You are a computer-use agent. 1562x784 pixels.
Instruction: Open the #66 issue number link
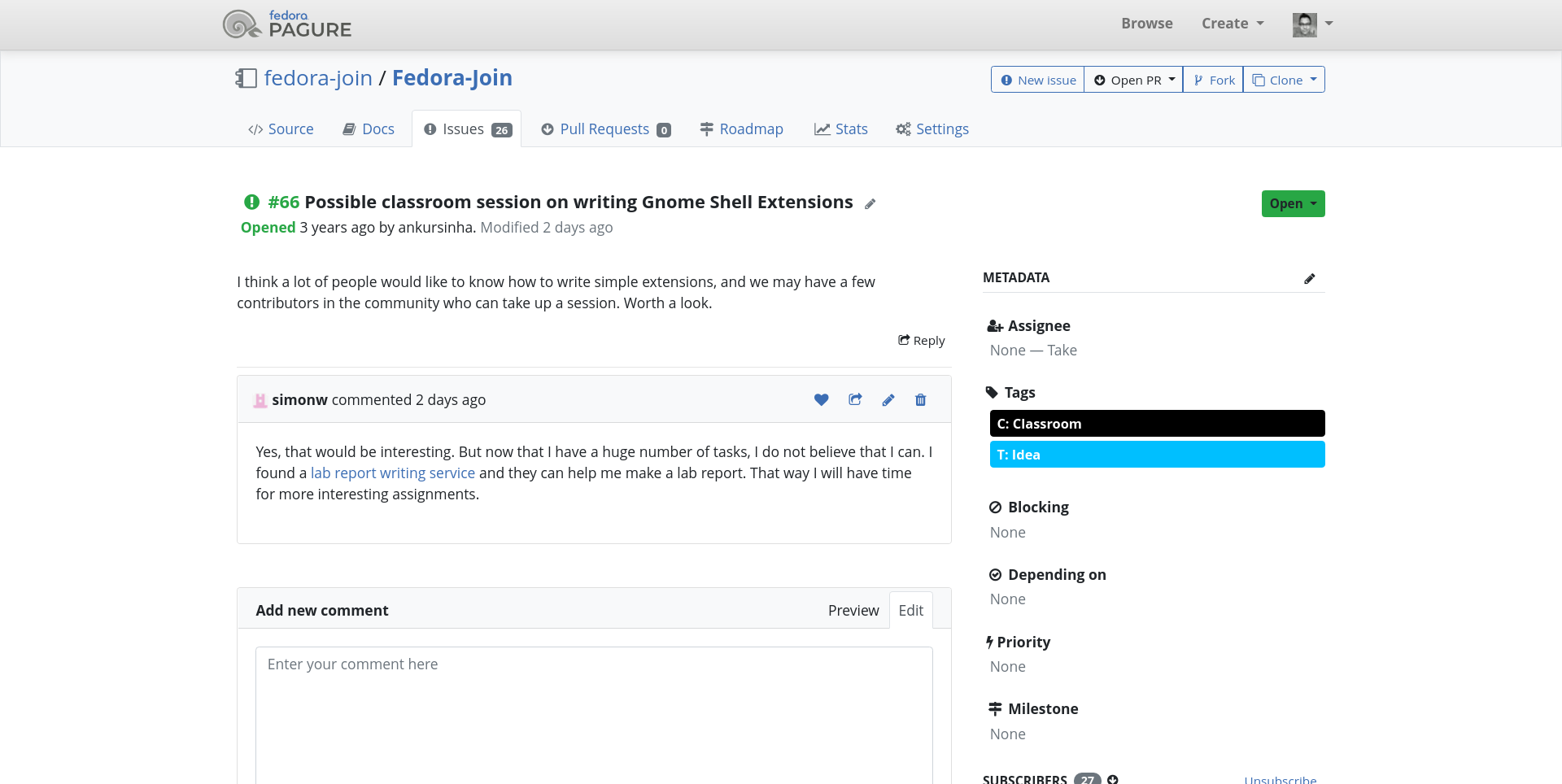point(284,203)
